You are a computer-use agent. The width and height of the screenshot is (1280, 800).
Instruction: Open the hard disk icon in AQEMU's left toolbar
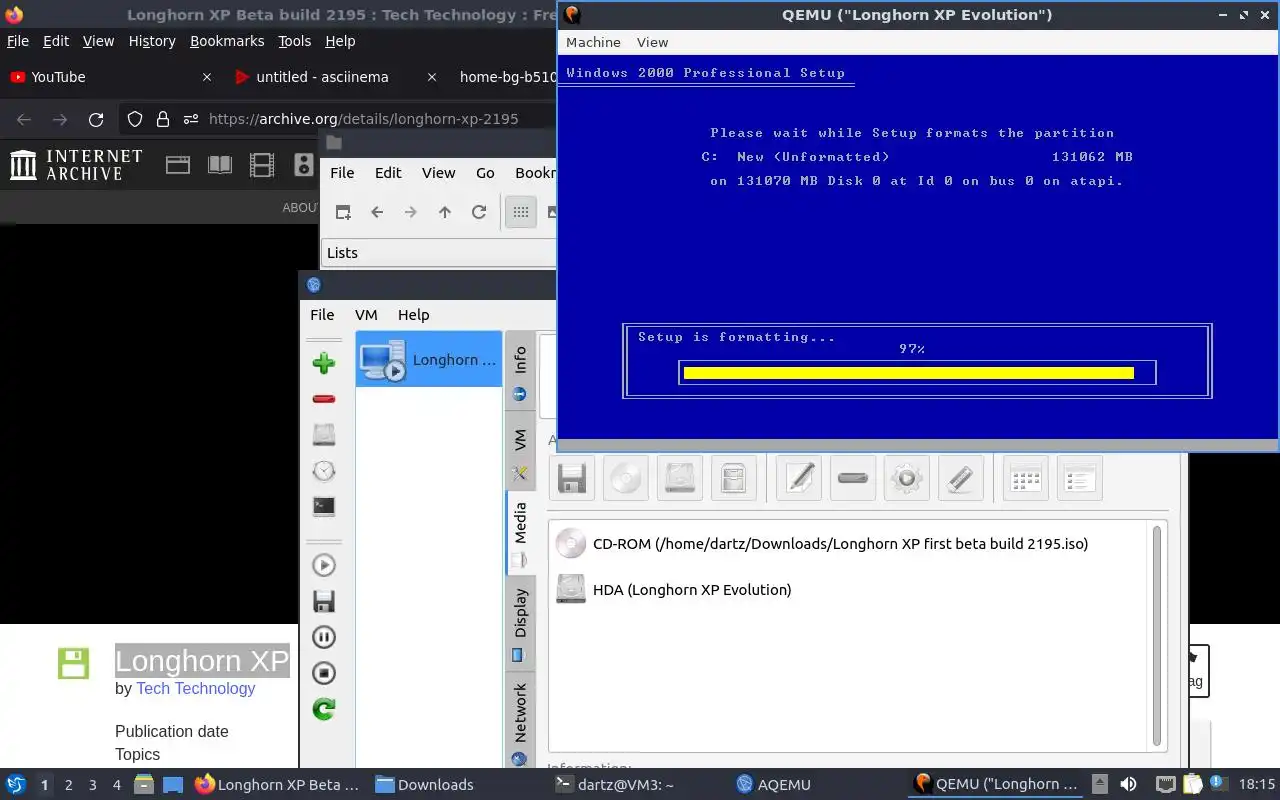tap(323, 435)
